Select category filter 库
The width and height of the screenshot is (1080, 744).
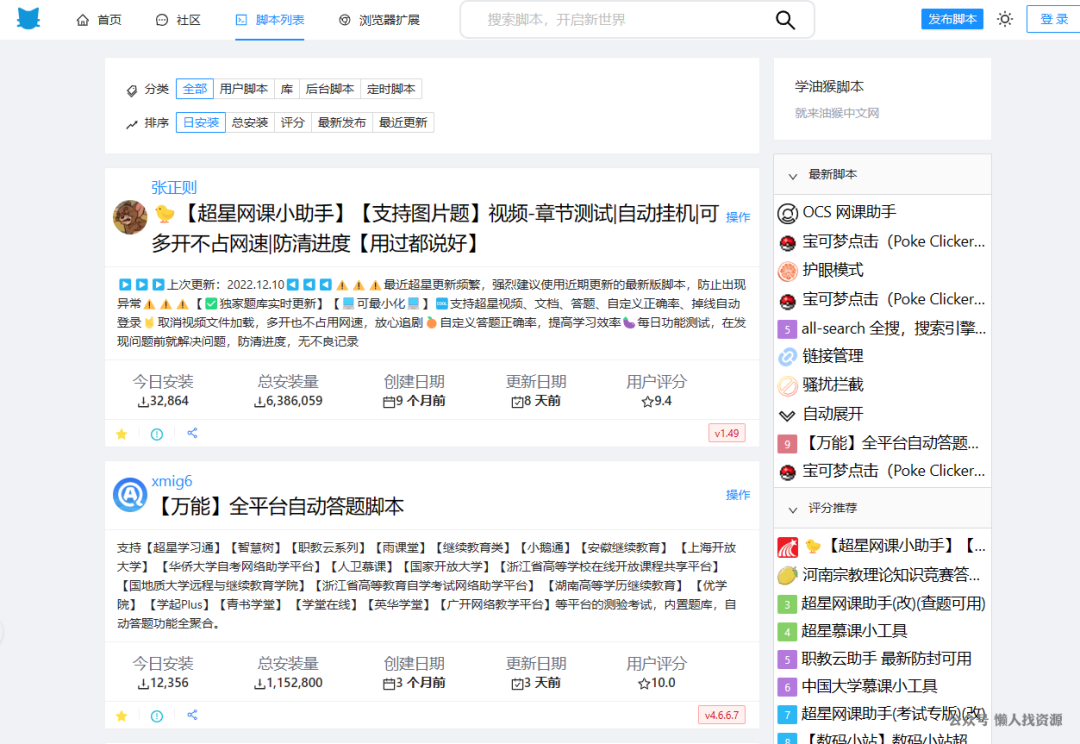[287, 89]
